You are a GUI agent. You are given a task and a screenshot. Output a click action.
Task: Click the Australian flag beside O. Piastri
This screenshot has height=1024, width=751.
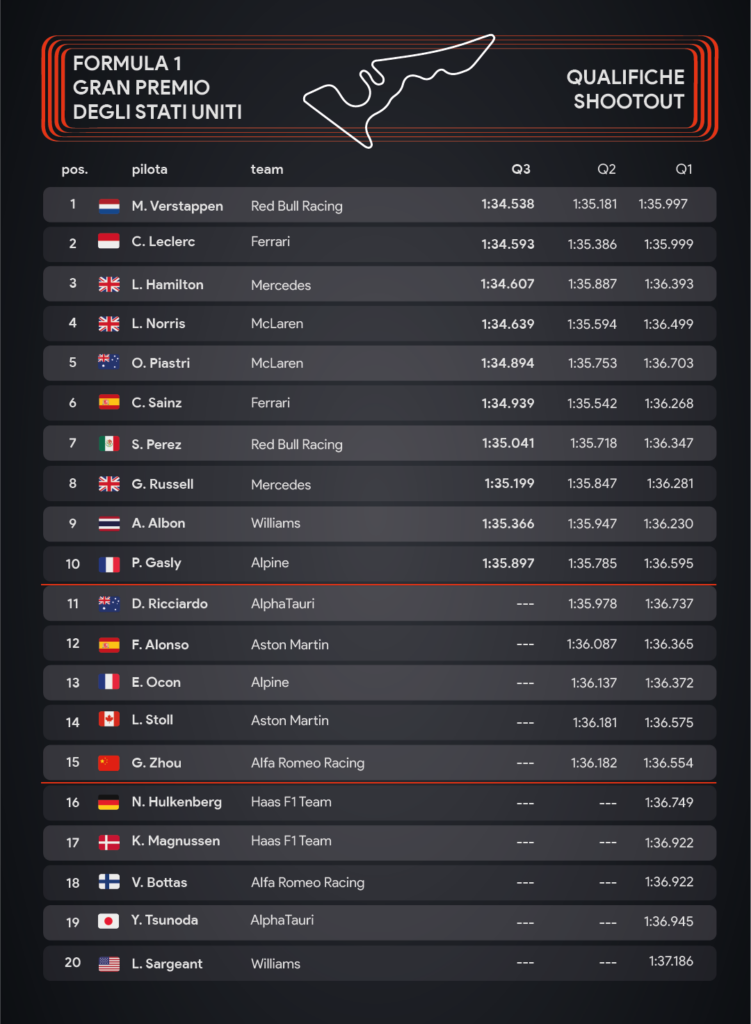point(109,362)
